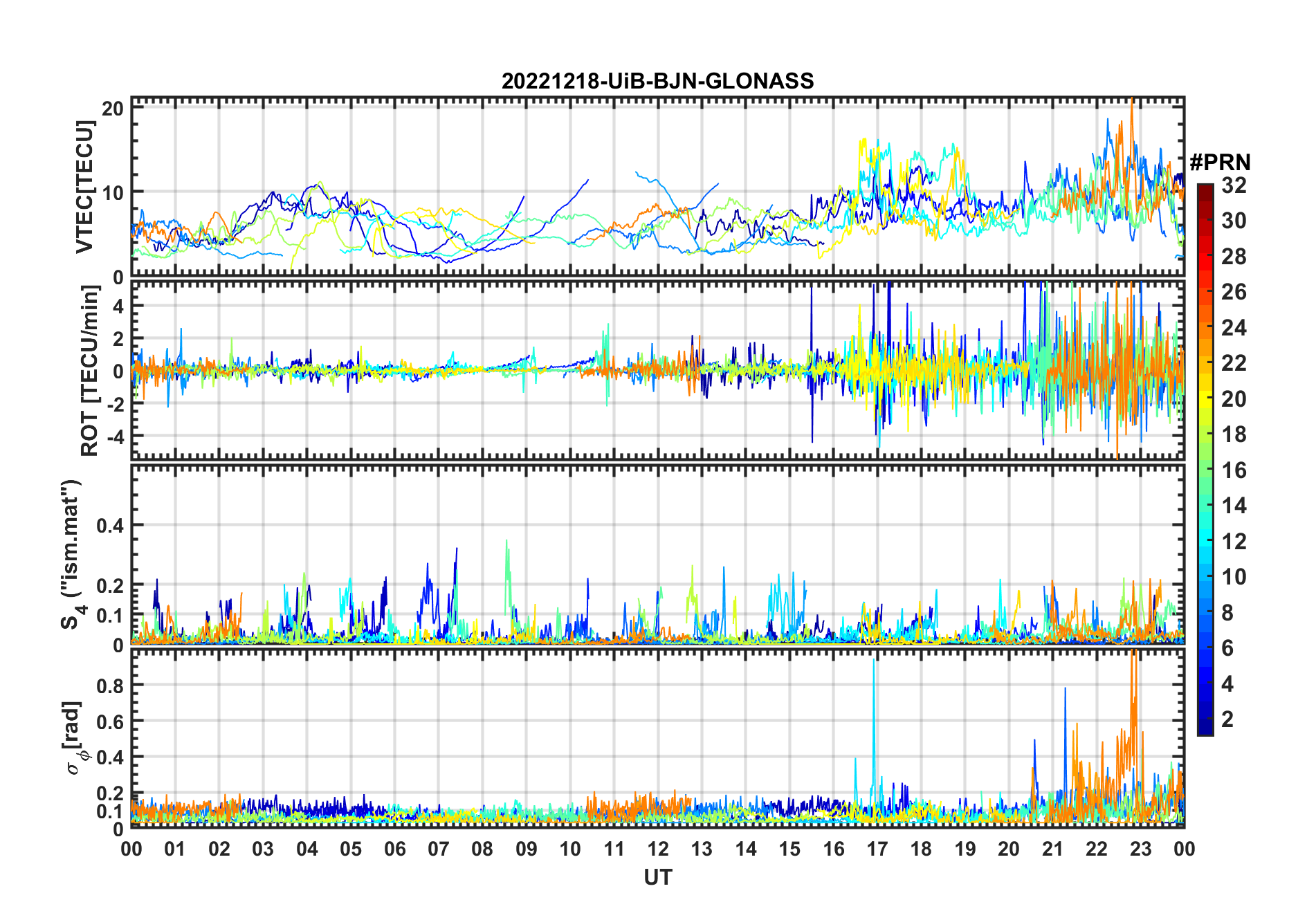The width and height of the screenshot is (1316, 920).
Task: Click colorbar tick label 30
Action: click(1234, 221)
